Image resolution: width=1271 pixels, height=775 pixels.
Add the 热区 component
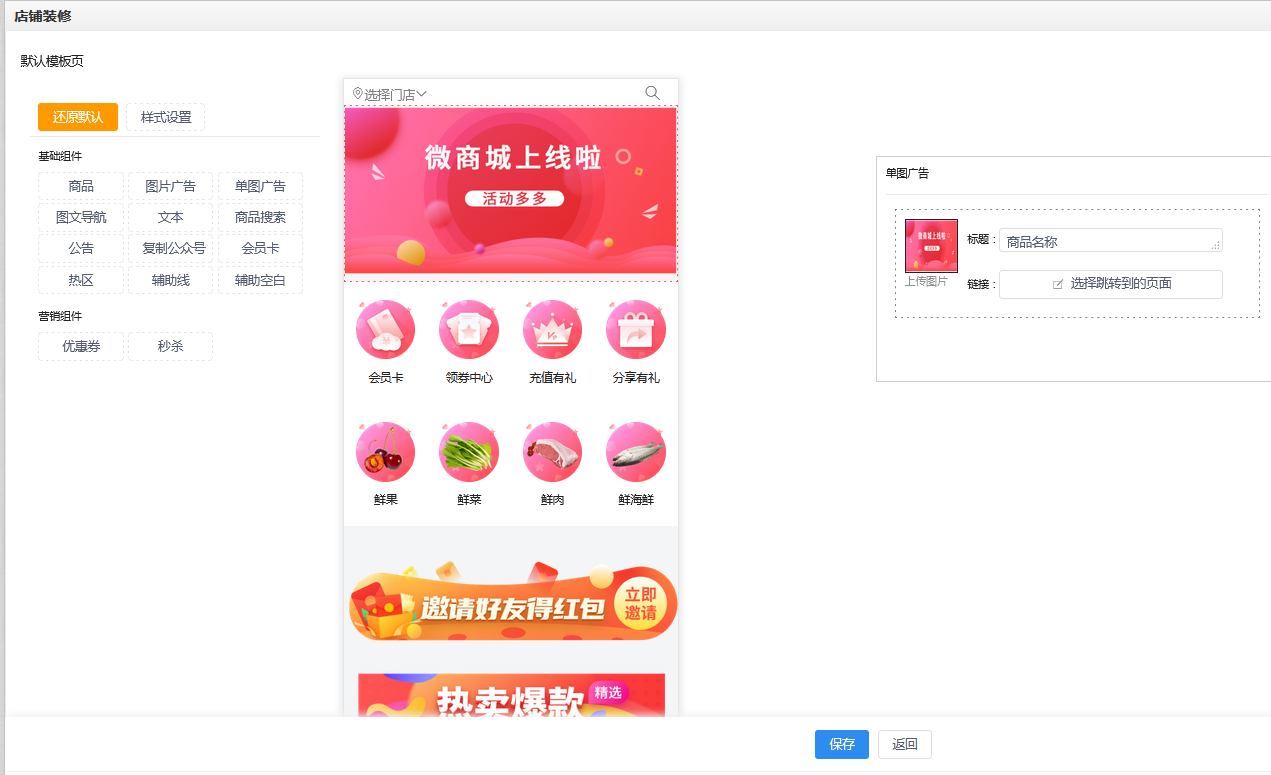point(81,280)
